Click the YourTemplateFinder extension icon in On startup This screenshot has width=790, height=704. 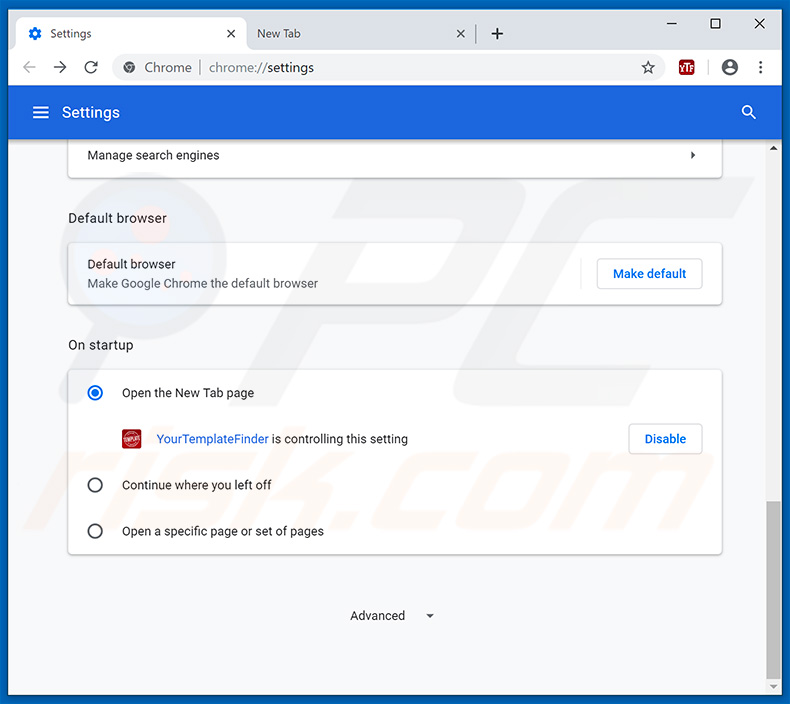click(131, 439)
